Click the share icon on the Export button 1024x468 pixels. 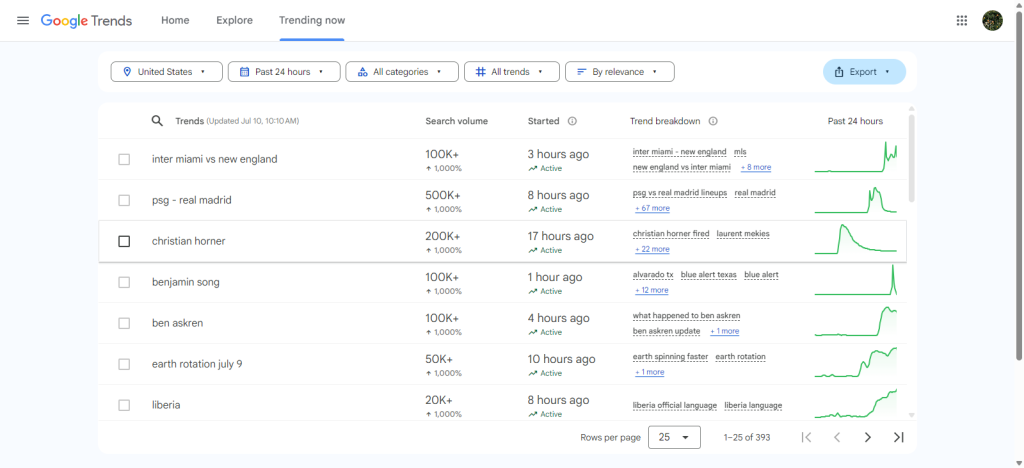(x=839, y=72)
